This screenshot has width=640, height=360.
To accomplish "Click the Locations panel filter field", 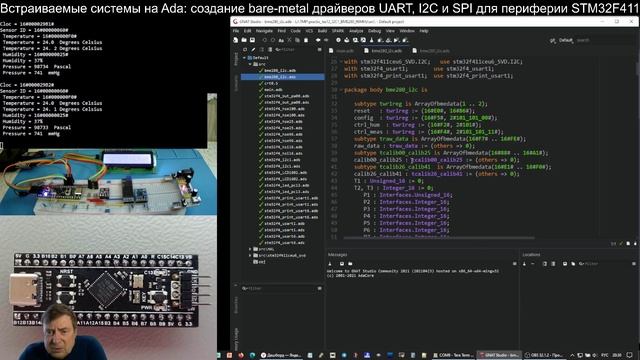I will (x=604, y=264).
